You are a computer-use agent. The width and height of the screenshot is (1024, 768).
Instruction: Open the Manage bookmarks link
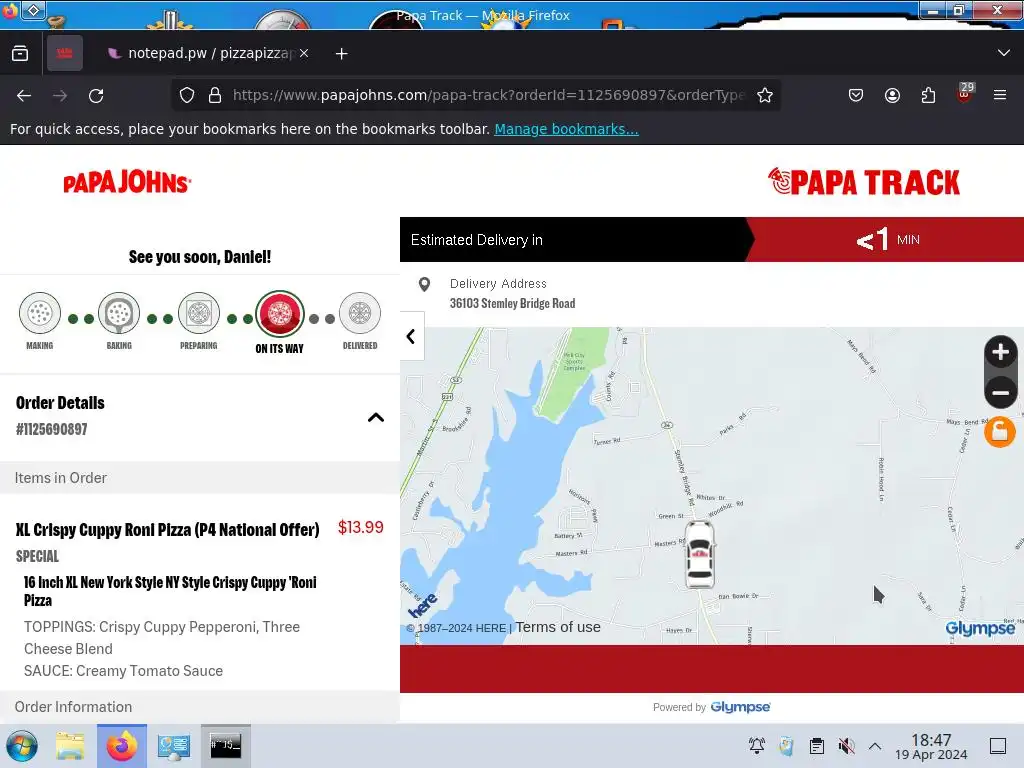coord(566,129)
